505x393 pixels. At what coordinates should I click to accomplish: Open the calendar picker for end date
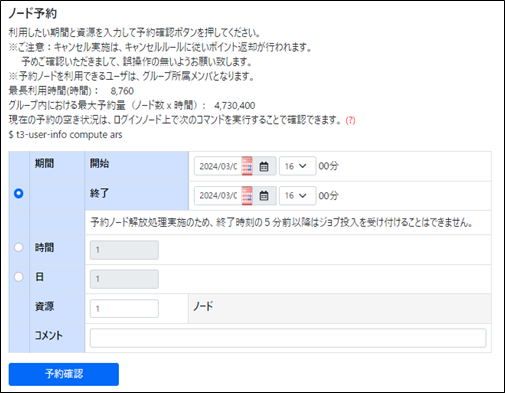(x=264, y=195)
